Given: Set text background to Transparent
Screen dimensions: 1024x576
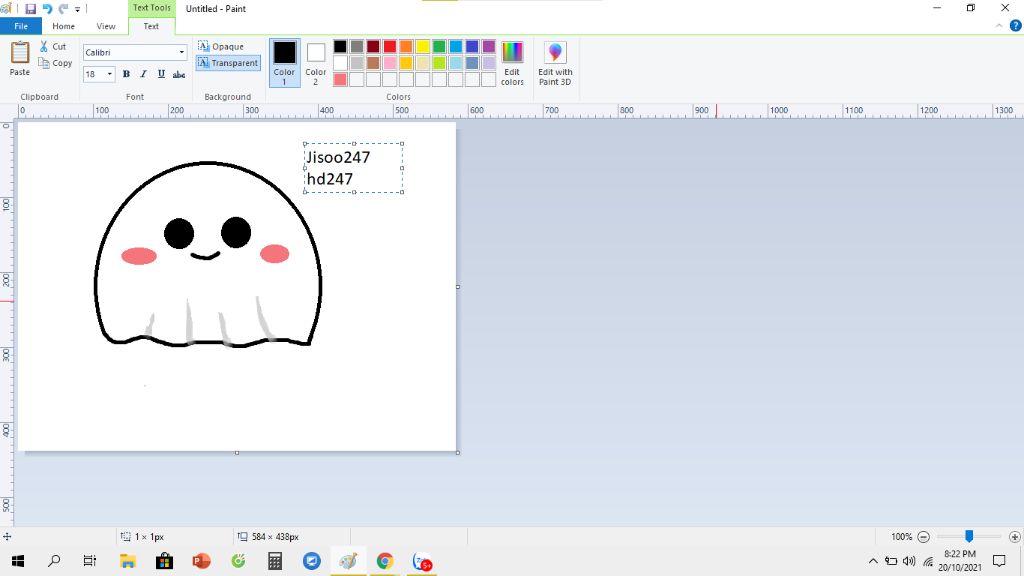Looking at the screenshot, I should coord(228,63).
